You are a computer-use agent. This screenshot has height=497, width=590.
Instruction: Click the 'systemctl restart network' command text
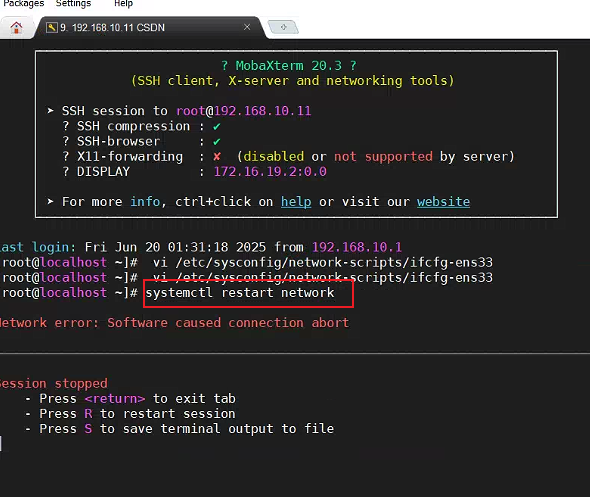240,293
